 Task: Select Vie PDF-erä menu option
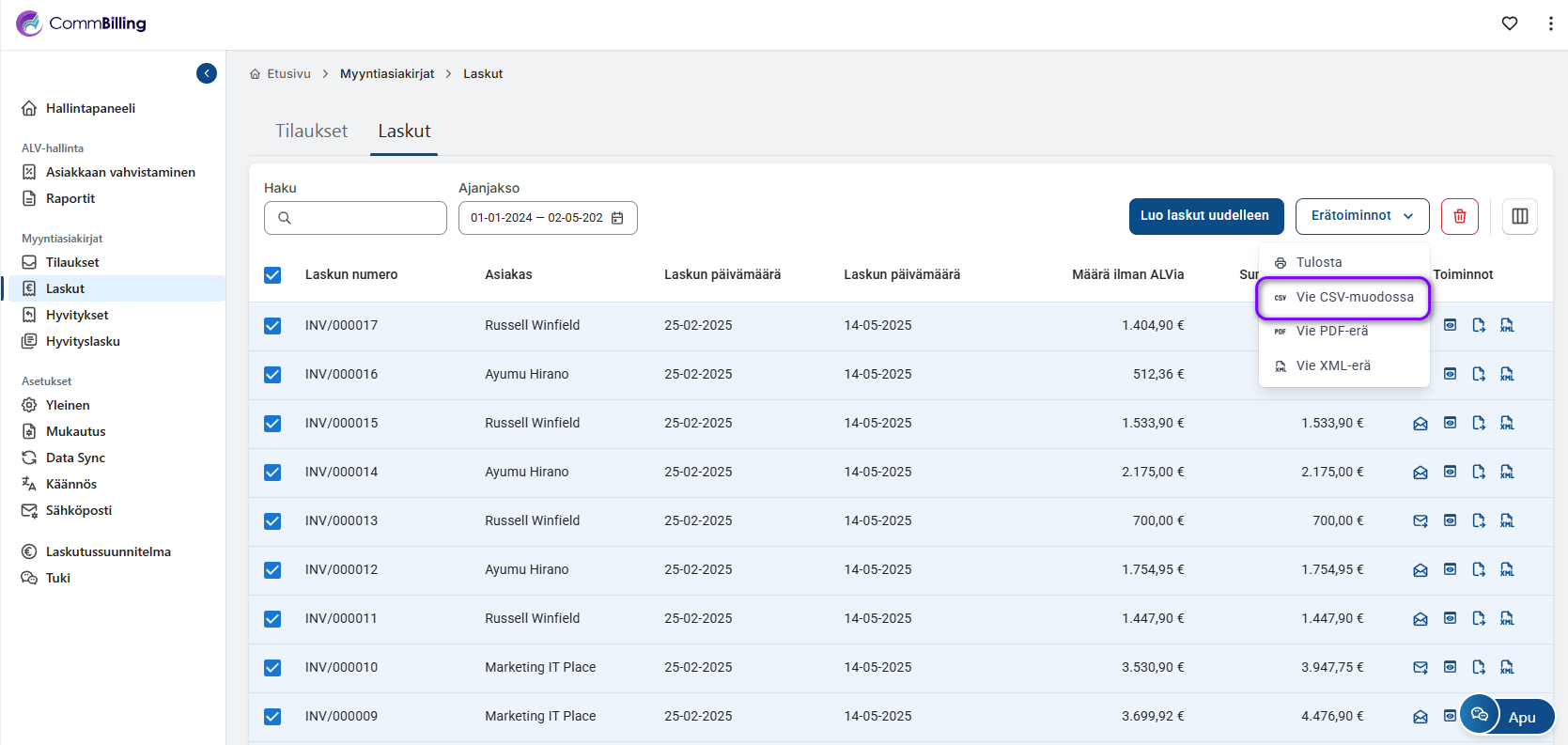tap(1331, 331)
